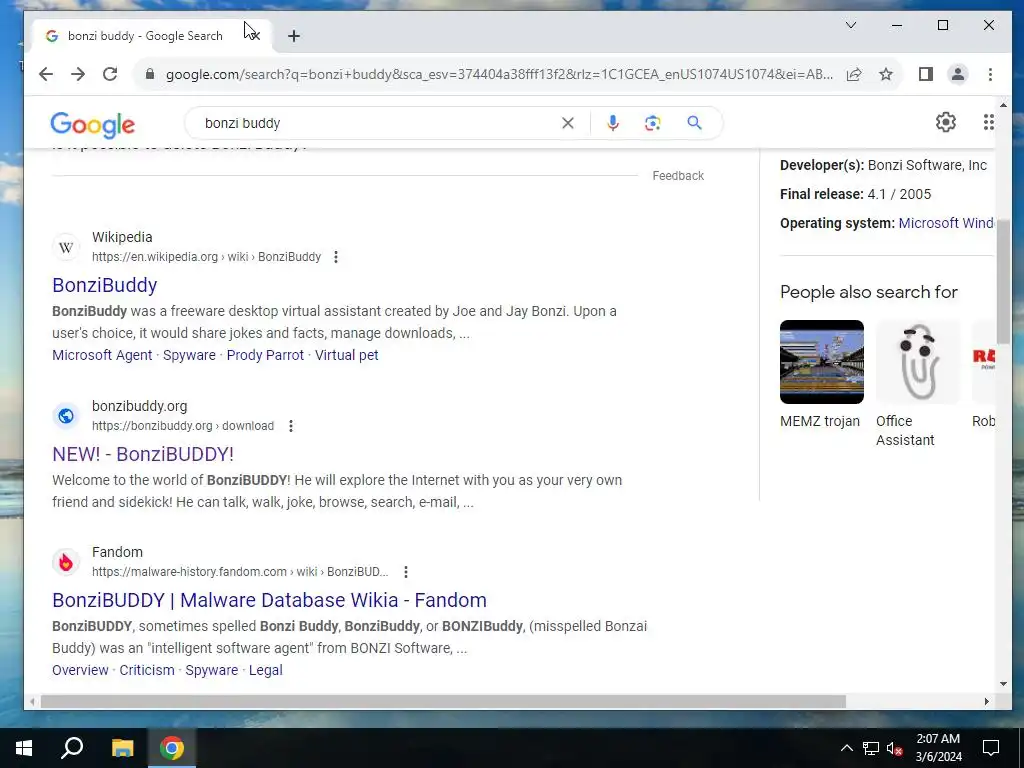Go to Google home via logo

[x=93, y=125]
